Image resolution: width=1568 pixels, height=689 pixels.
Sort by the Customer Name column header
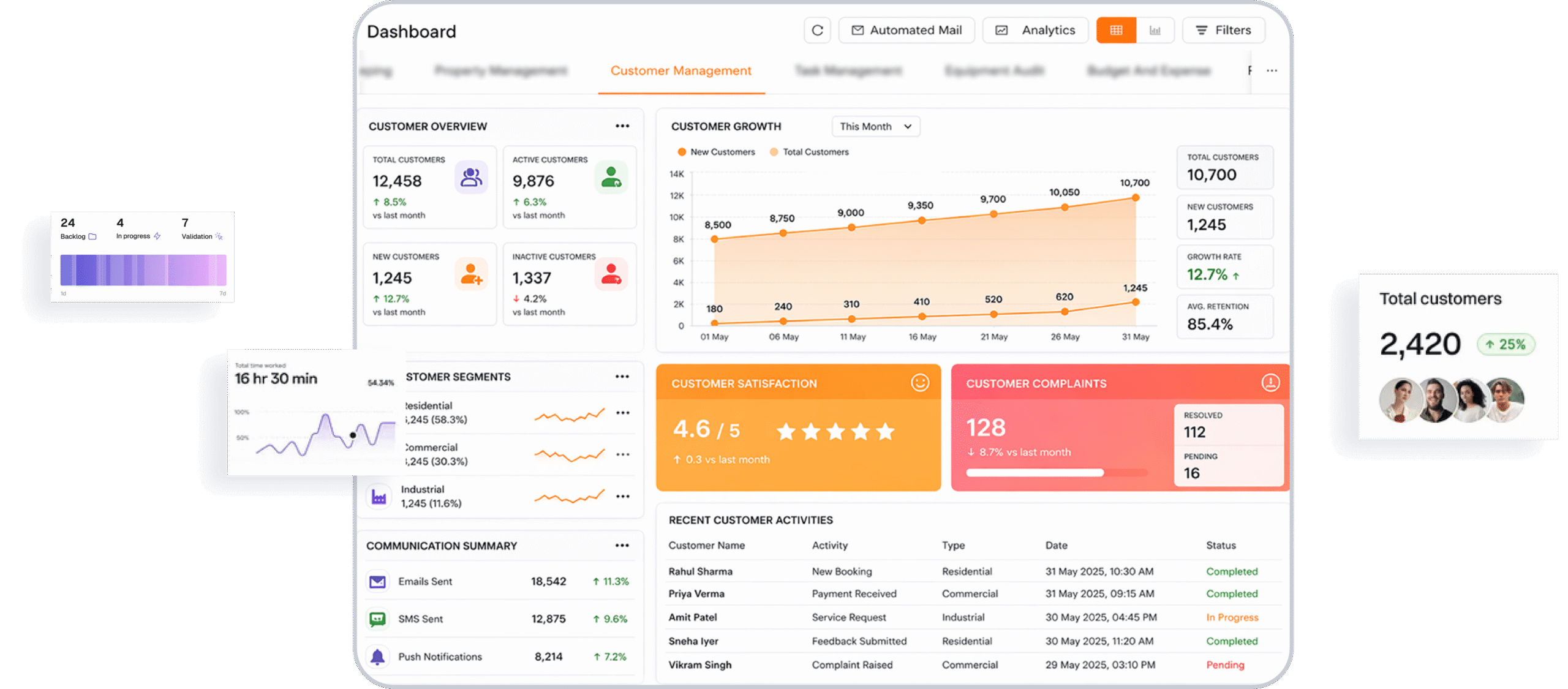(x=706, y=545)
